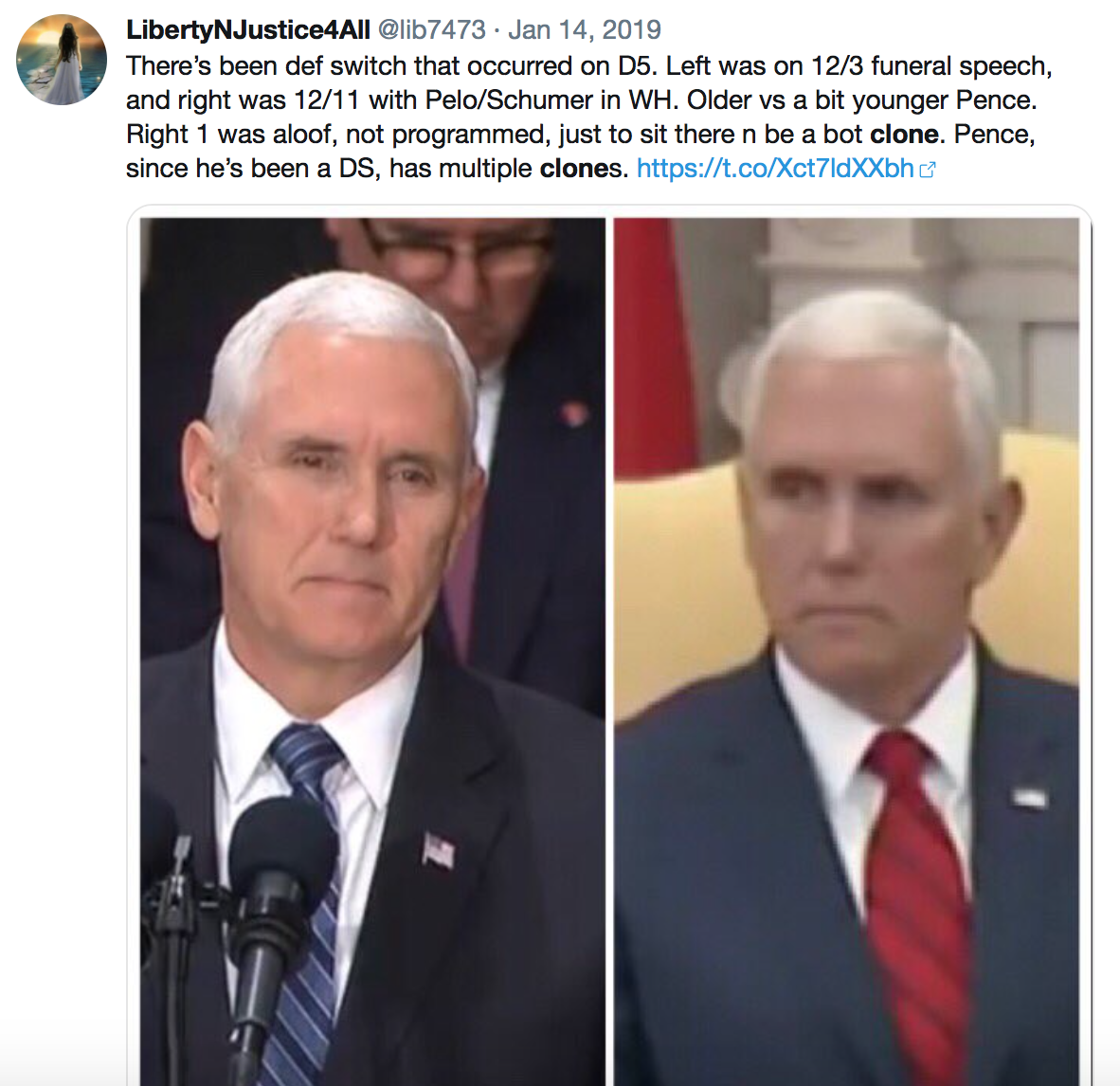Click the bolded word "clones" in tweet
Viewport: 1120px width, 1086px height.
(579, 169)
